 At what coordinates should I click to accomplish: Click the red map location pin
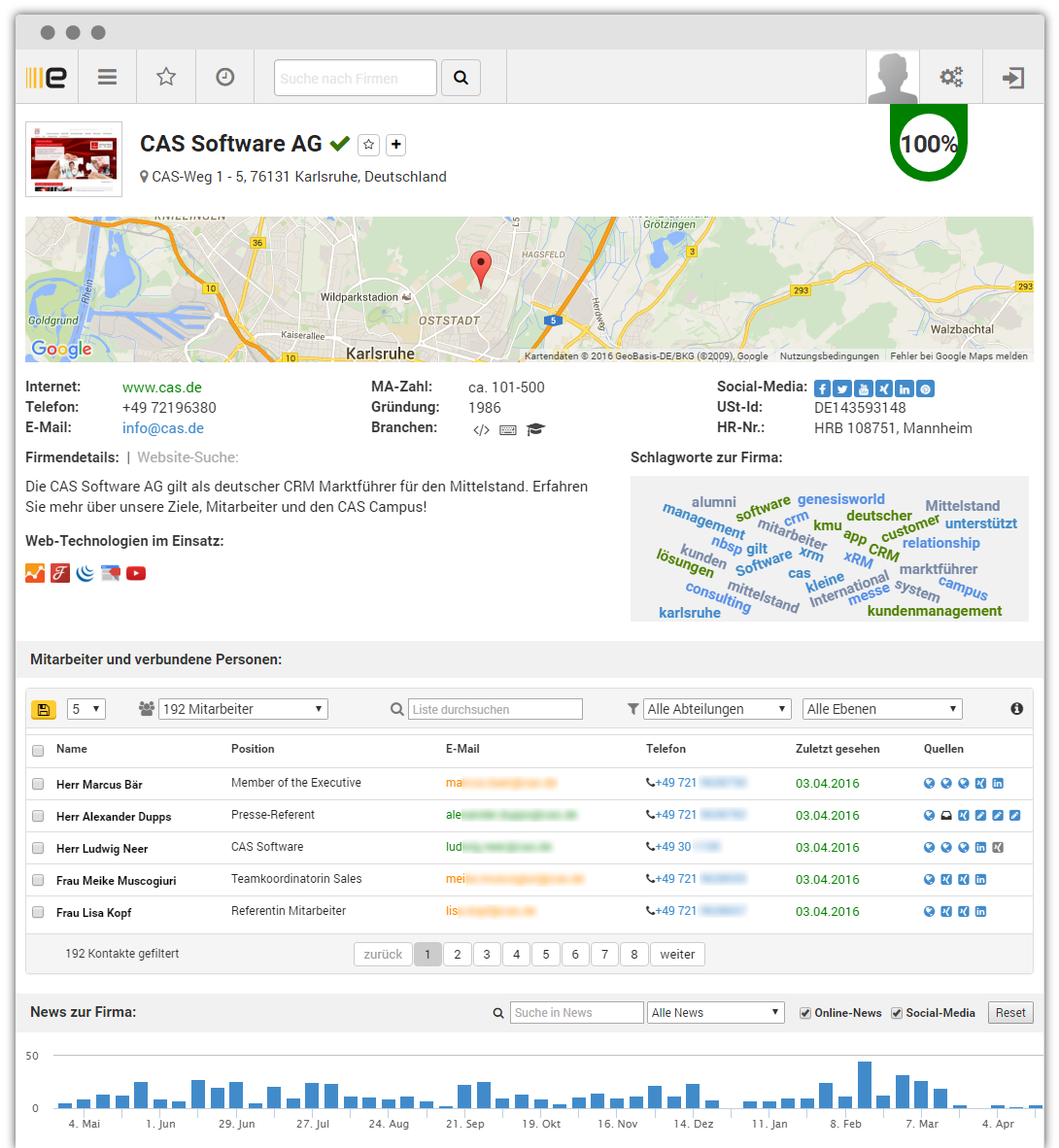point(480,268)
